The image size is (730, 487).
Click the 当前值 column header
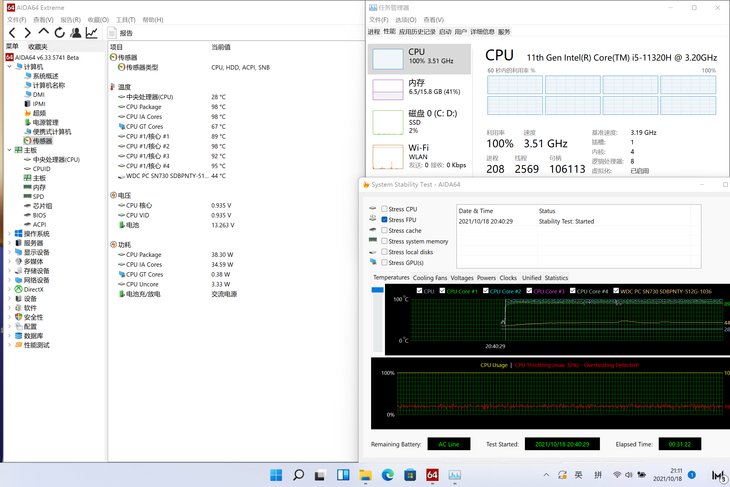[221, 47]
